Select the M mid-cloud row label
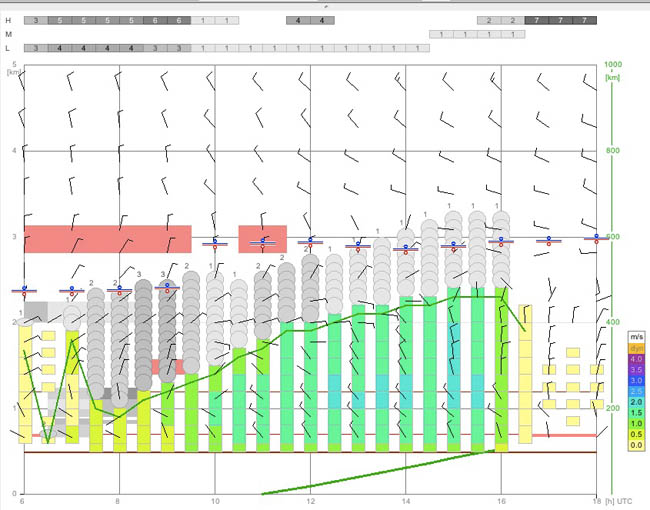Viewport: 650px width, 510px height. 9,34
